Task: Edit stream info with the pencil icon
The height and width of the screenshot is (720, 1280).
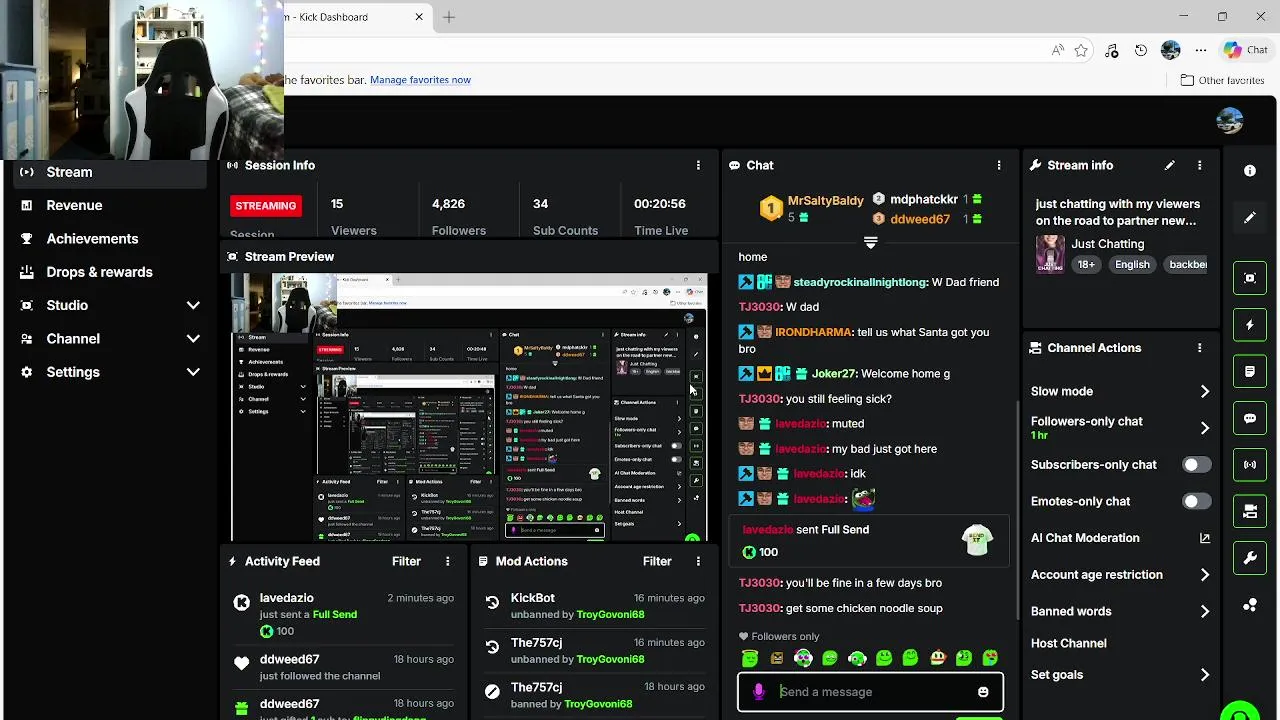Action: point(1169,165)
